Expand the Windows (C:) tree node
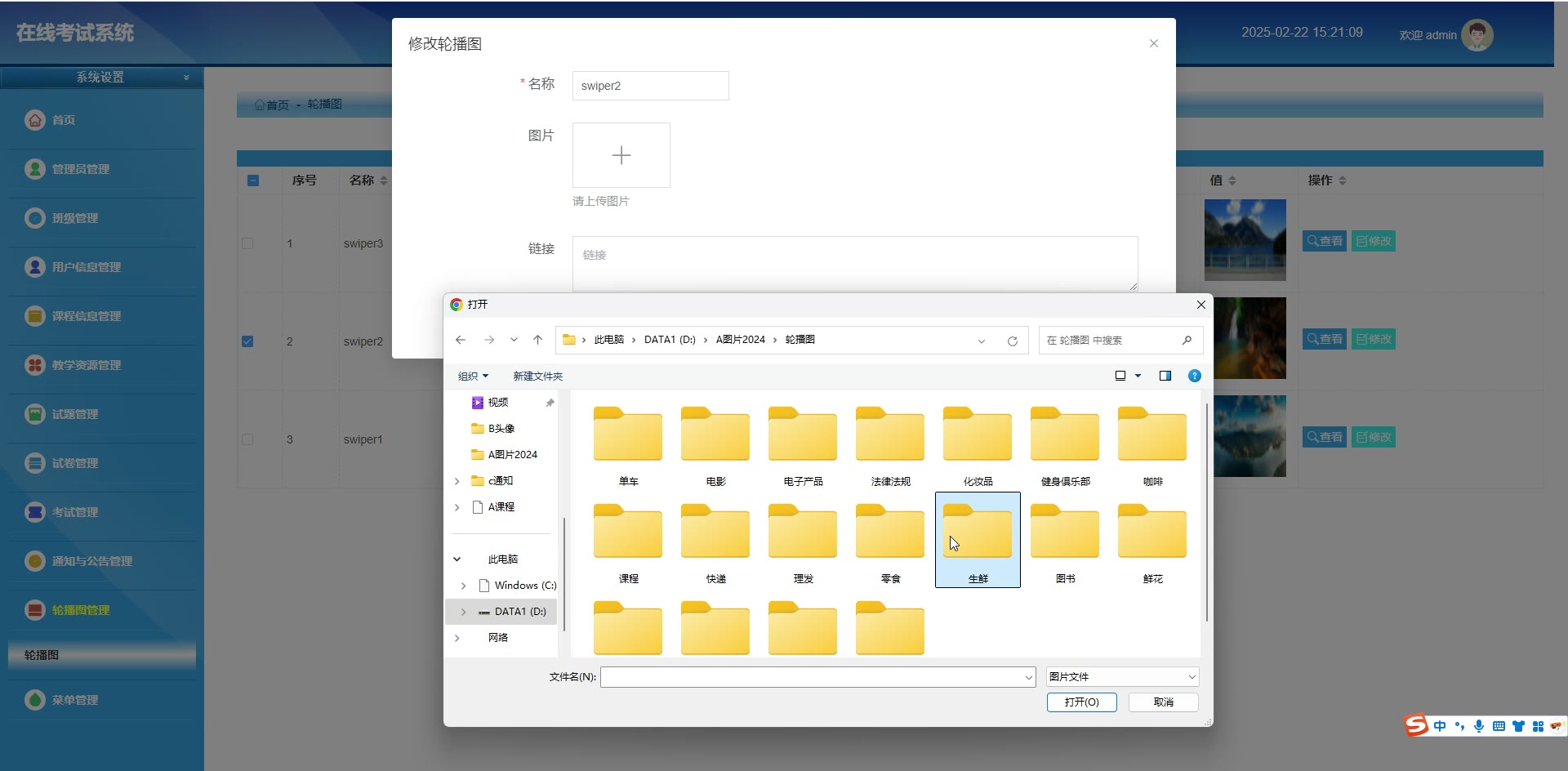Image resolution: width=1568 pixels, height=771 pixels. click(463, 586)
